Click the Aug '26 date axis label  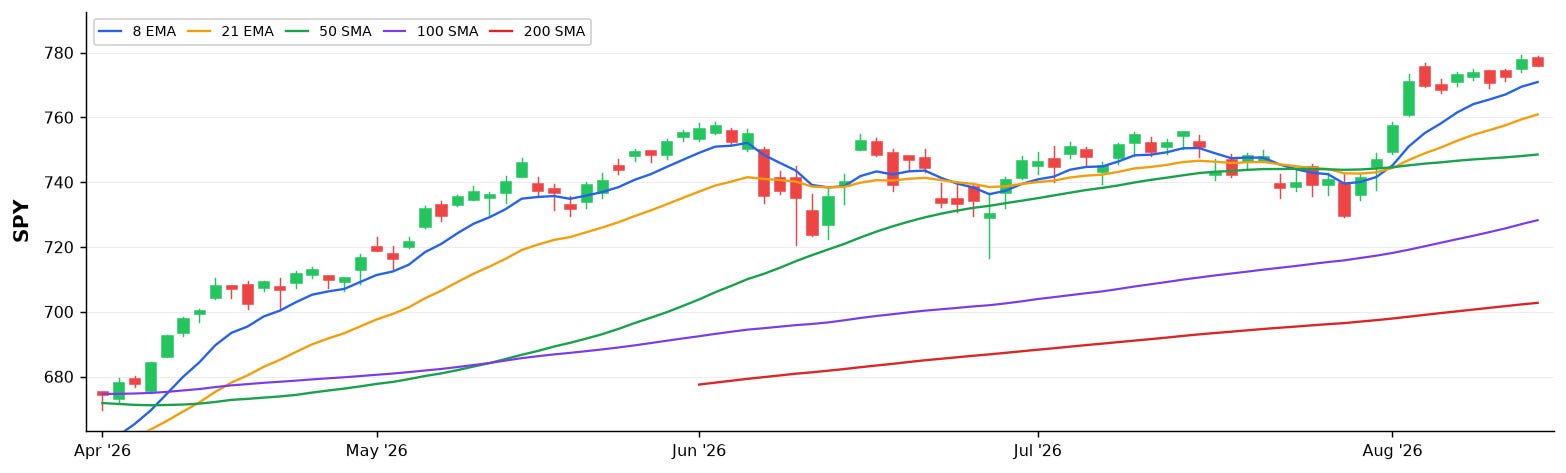coord(1393,451)
